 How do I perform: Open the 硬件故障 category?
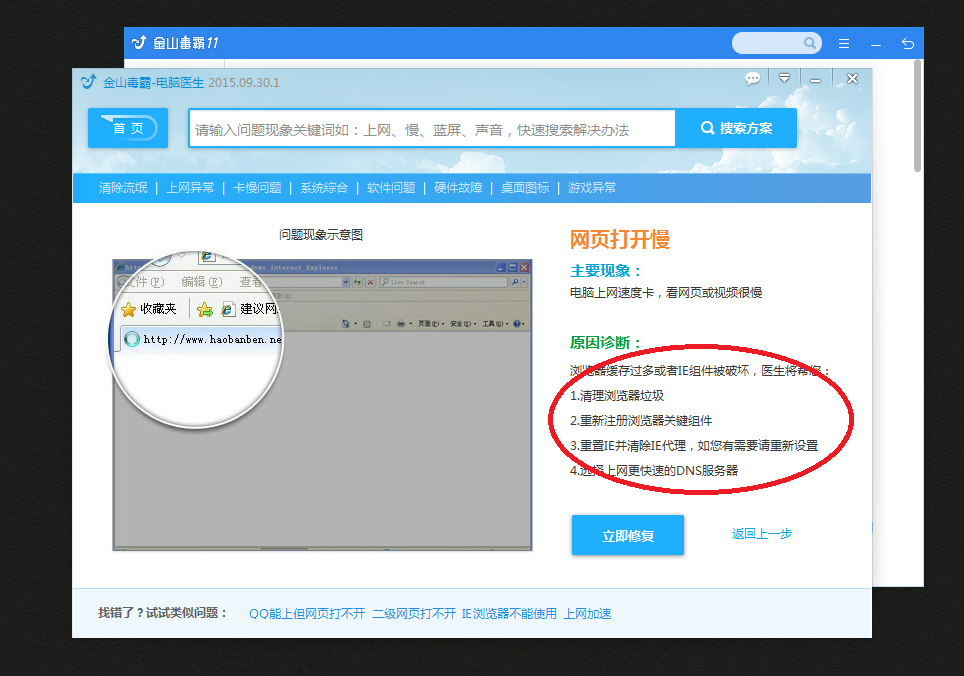click(x=458, y=188)
